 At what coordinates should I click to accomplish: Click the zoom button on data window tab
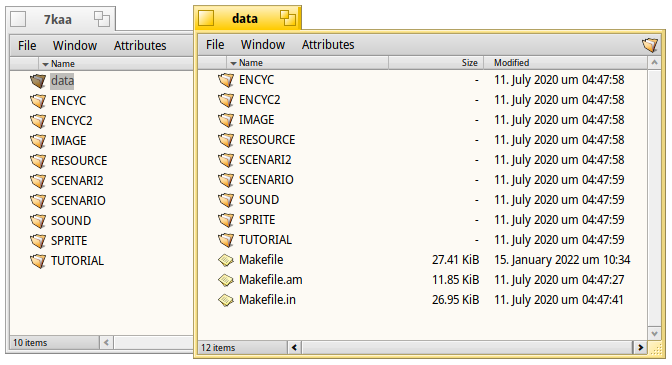coord(288,18)
